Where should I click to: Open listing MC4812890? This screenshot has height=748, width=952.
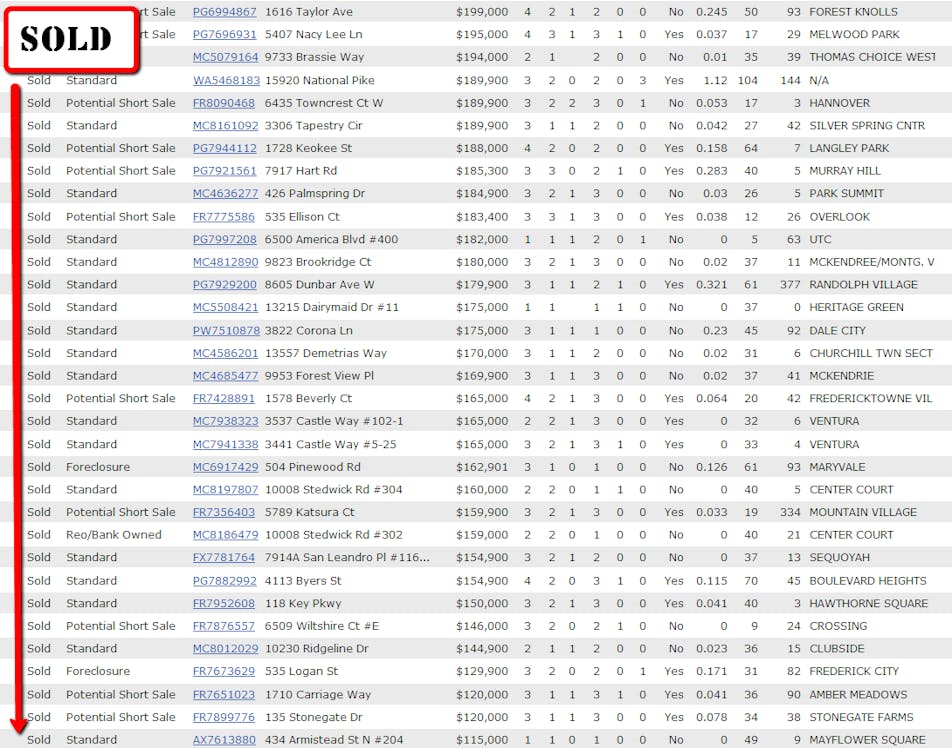click(225, 262)
